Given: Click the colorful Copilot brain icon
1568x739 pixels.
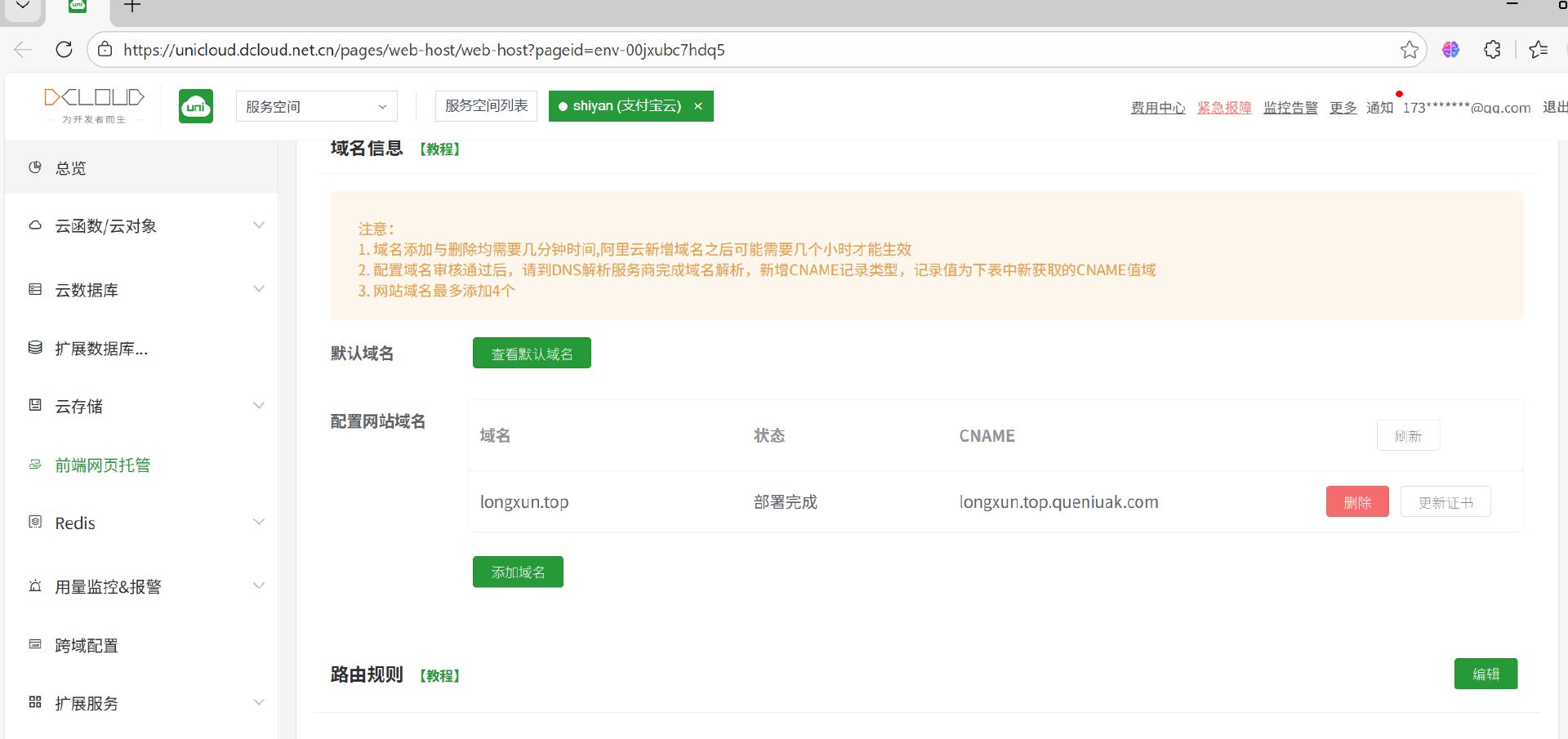Looking at the screenshot, I should [1450, 50].
